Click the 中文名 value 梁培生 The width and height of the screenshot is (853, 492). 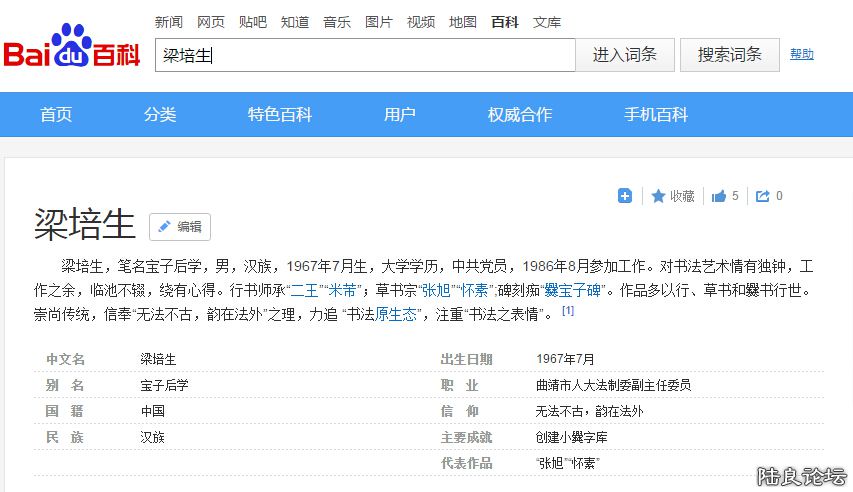tap(158, 359)
